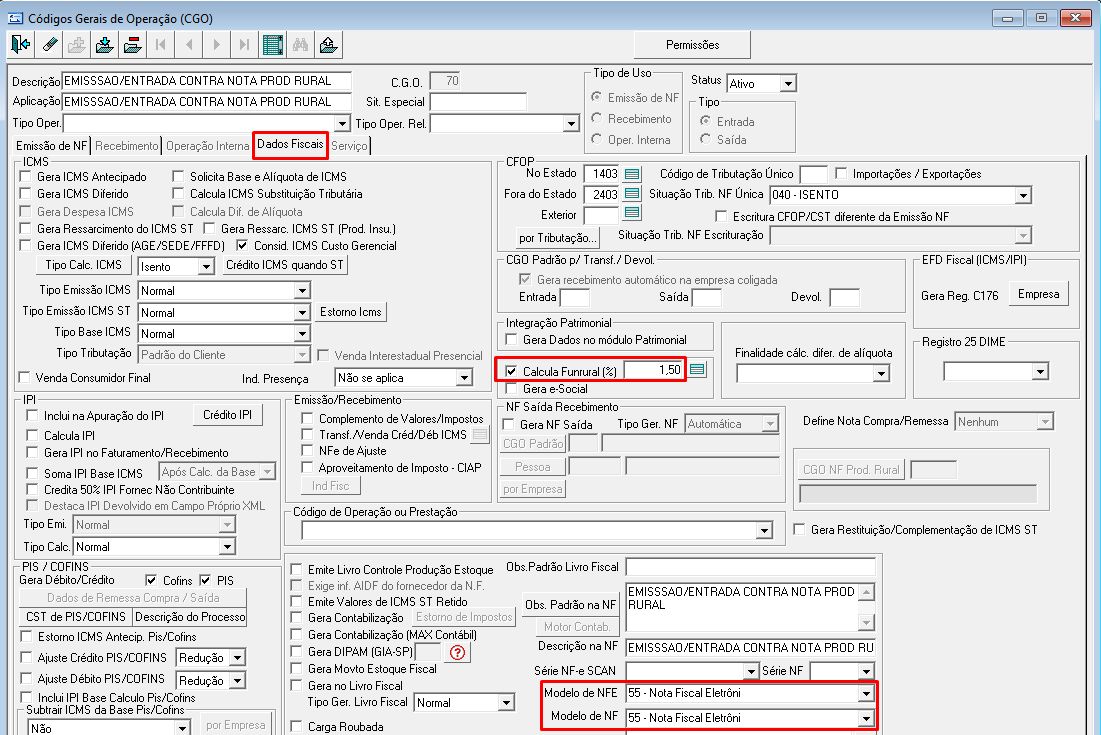Screen dimensions: 1101x735
Task: Click the CST de PIS/COFINS button
Action: 76,616
